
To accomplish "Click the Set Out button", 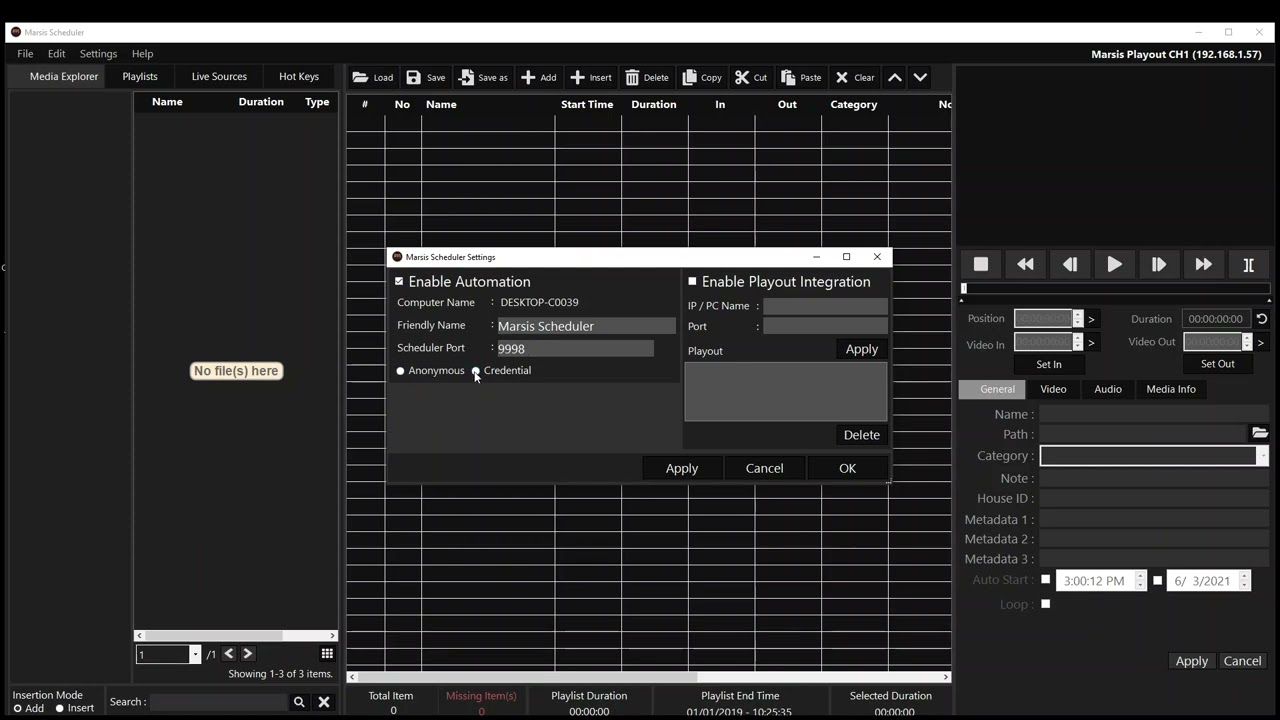I will pos(1218,364).
